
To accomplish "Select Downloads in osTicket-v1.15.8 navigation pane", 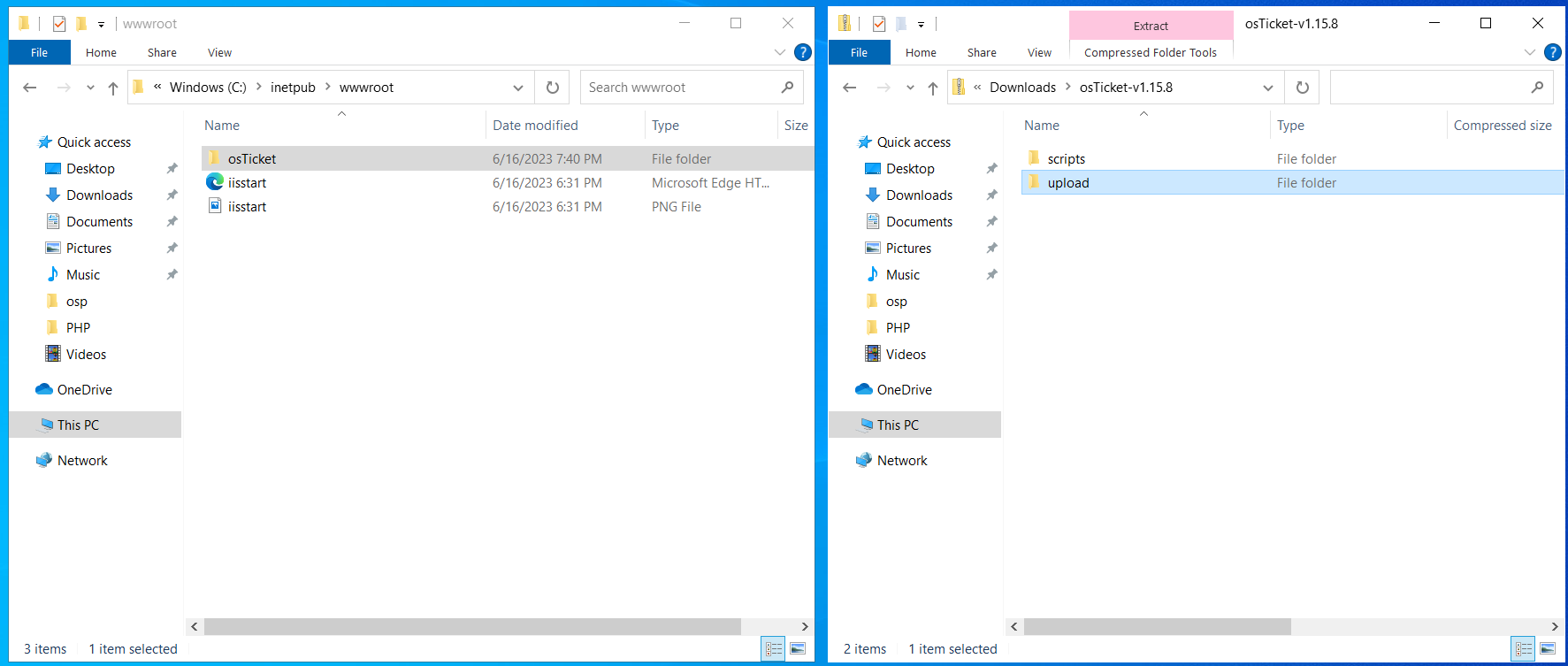I will click(919, 195).
